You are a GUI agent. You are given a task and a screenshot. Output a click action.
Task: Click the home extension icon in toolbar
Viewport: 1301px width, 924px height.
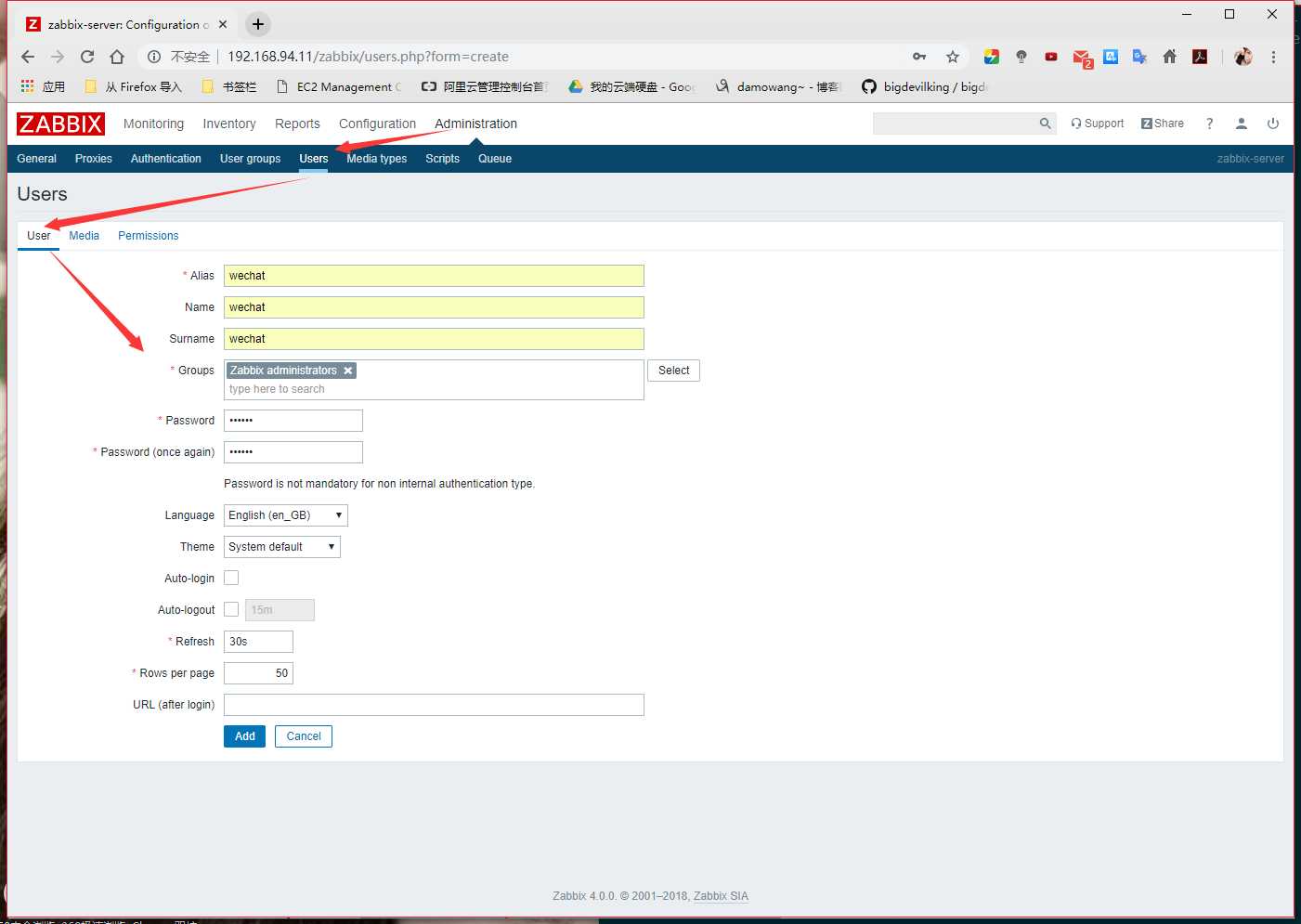click(1170, 57)
